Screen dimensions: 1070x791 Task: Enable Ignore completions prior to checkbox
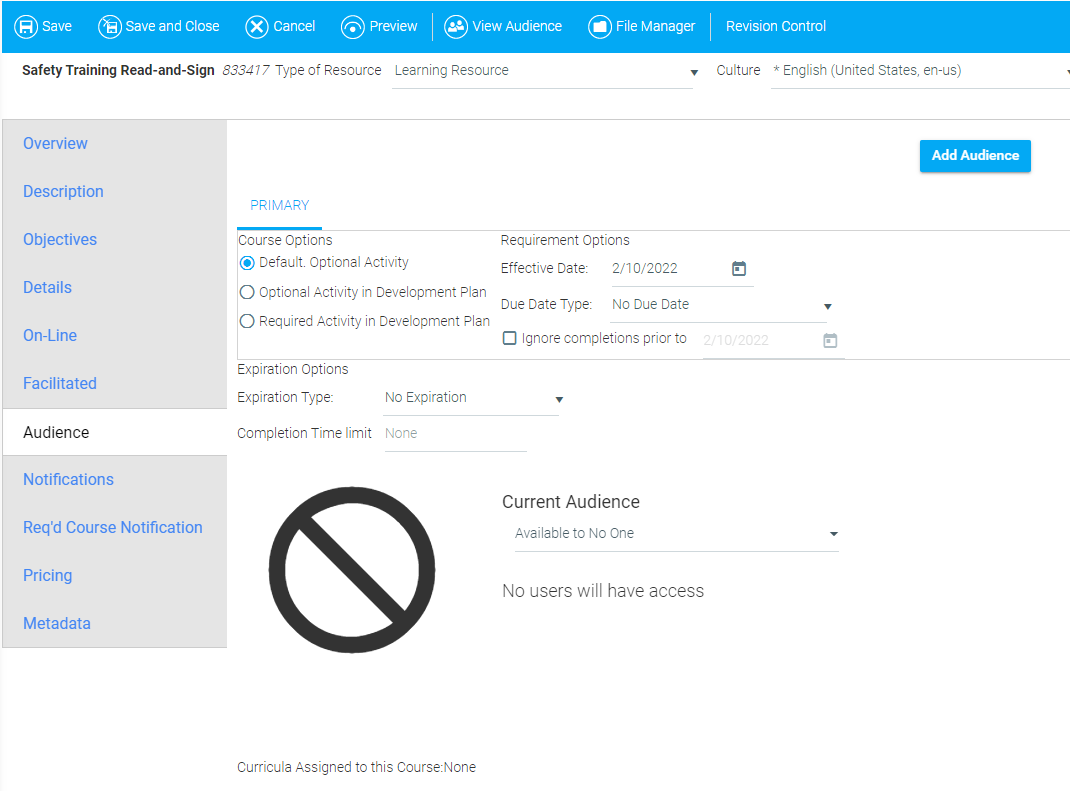[510, 338]
